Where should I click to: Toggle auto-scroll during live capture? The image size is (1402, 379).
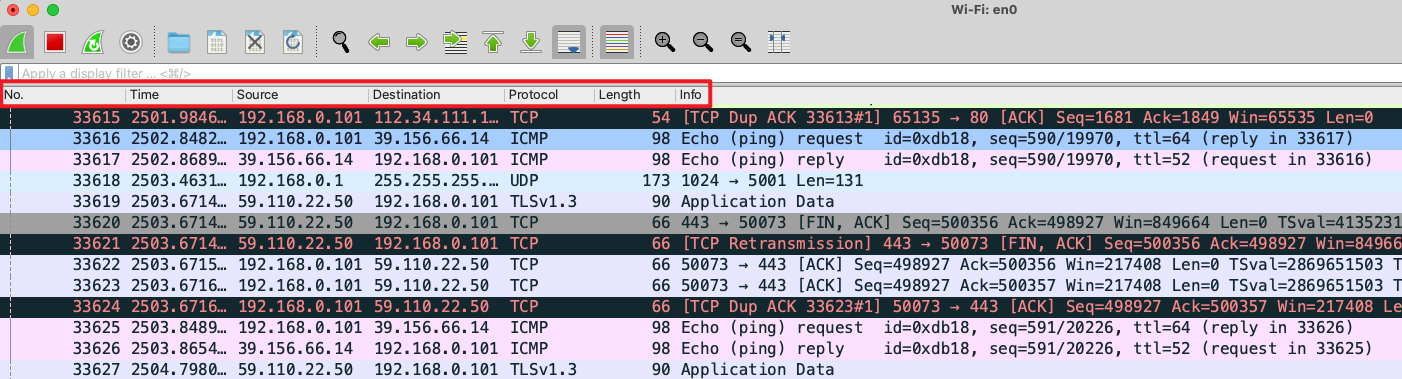(569, 42)
